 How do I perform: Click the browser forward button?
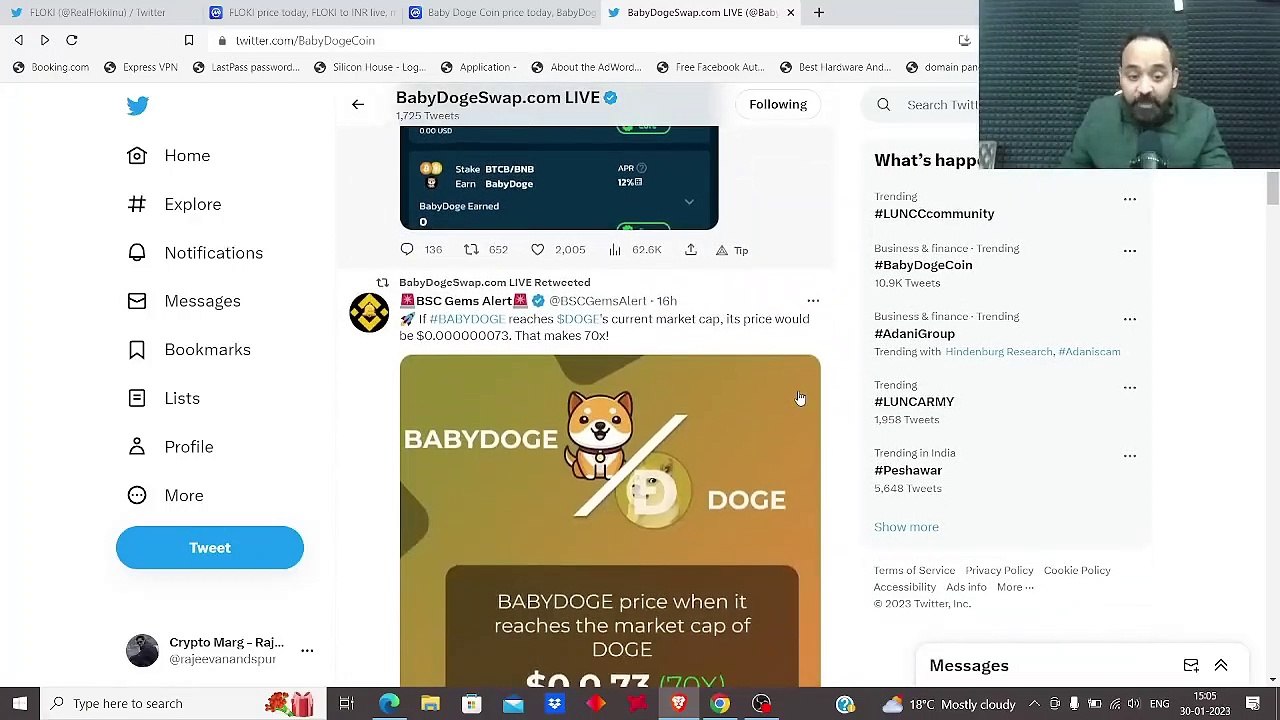(45, 41)
